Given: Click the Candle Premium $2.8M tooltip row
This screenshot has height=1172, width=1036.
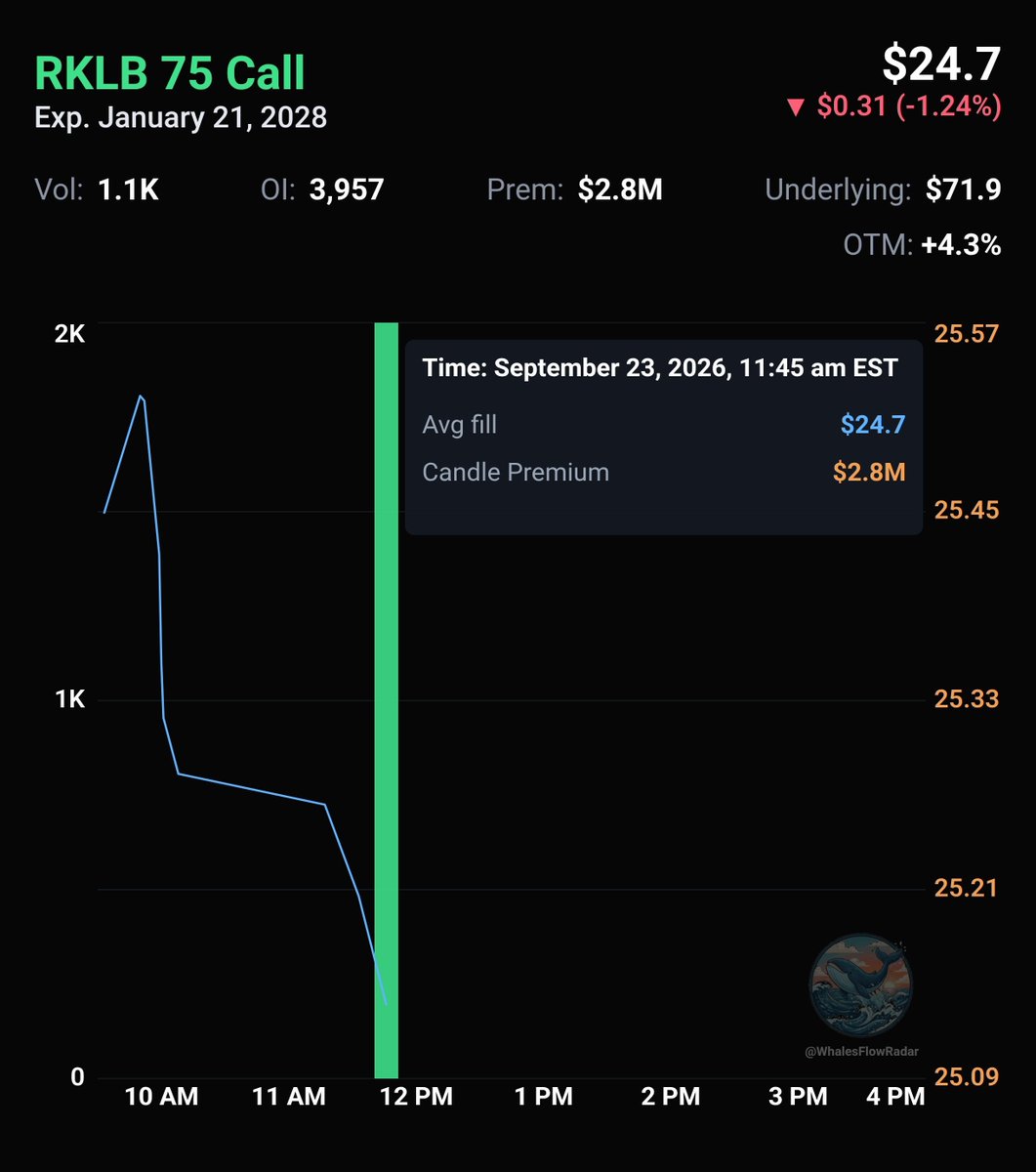Looking at the screenshot, I should coord(664,473).
